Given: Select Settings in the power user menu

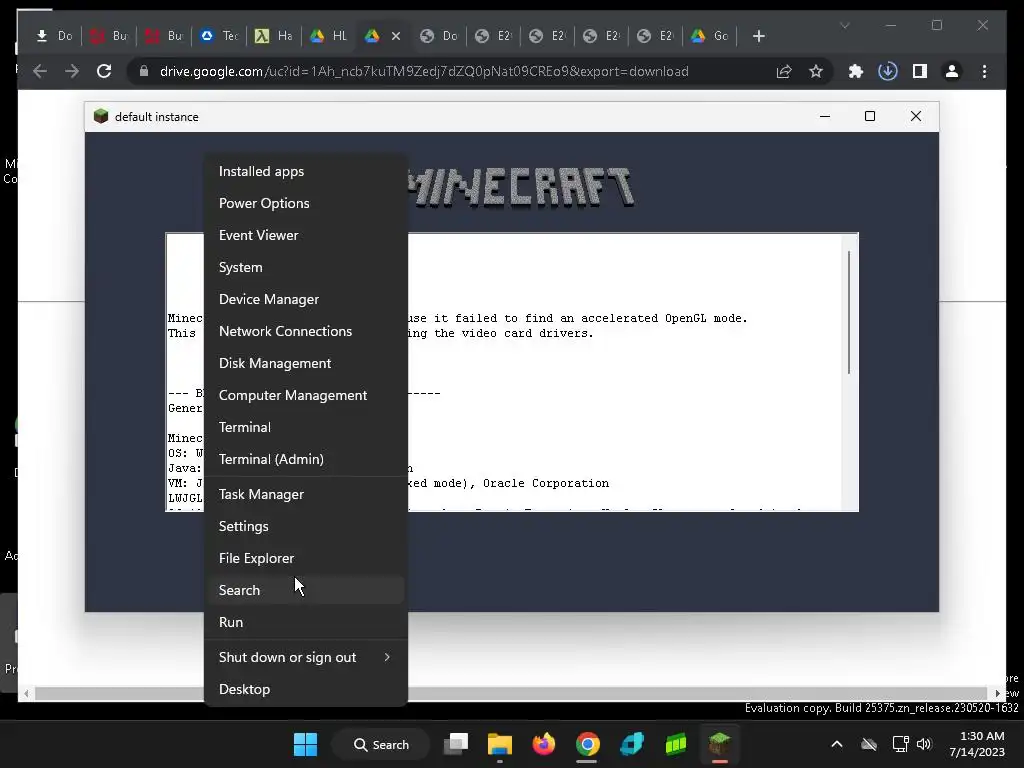Looking at the screenshot, I should tap(305, 526).
